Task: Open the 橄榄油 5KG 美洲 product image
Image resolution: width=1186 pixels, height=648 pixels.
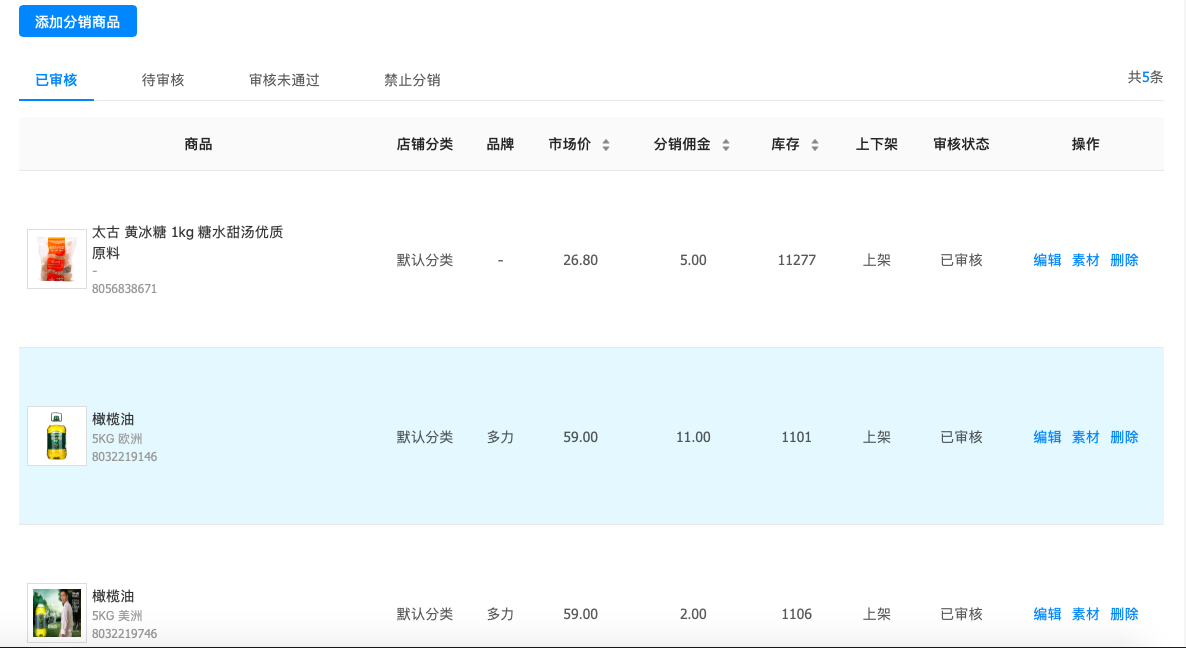Action: coord(57,613)
